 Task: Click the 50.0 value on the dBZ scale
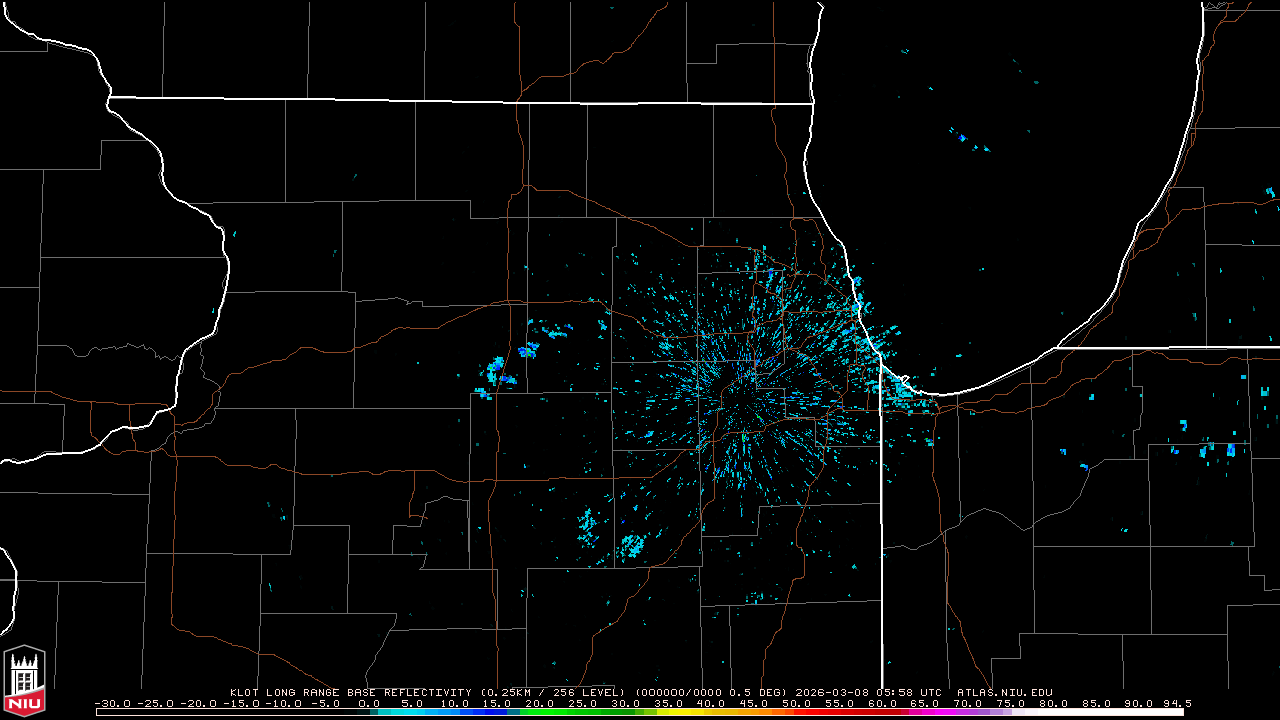pyautogui.click(x=797, y=703)
